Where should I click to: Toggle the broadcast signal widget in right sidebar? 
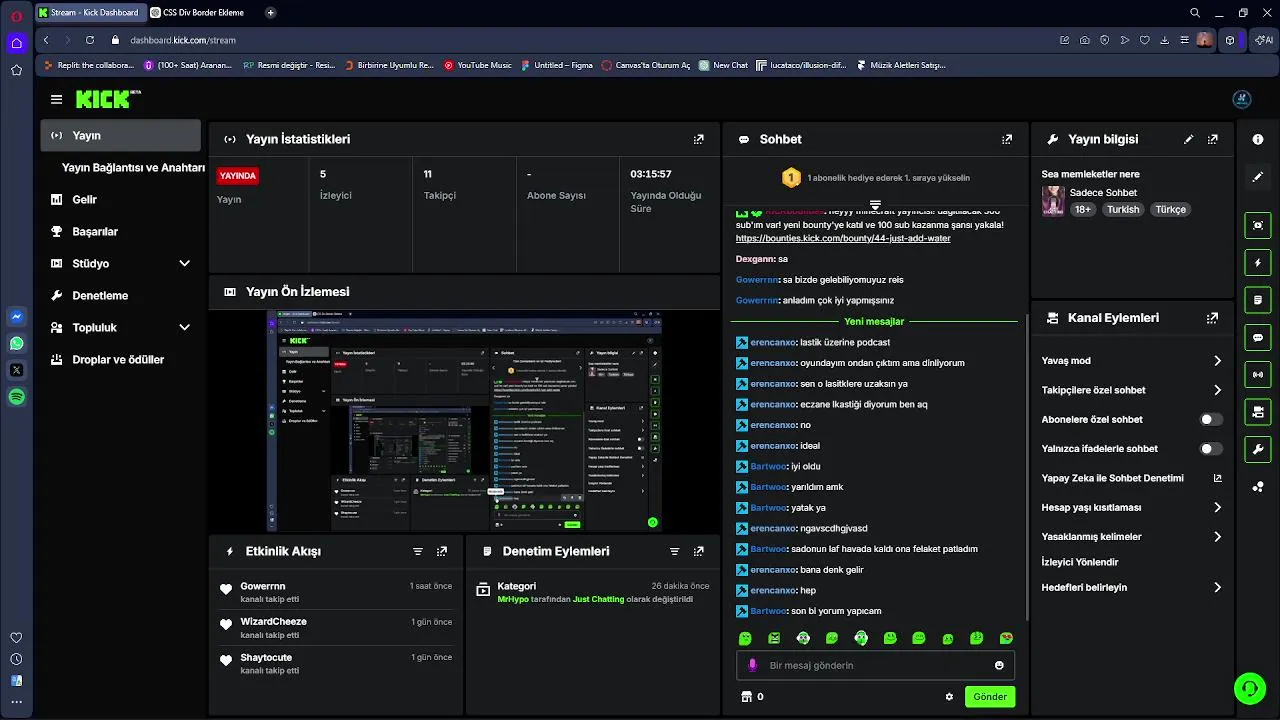1258,375
